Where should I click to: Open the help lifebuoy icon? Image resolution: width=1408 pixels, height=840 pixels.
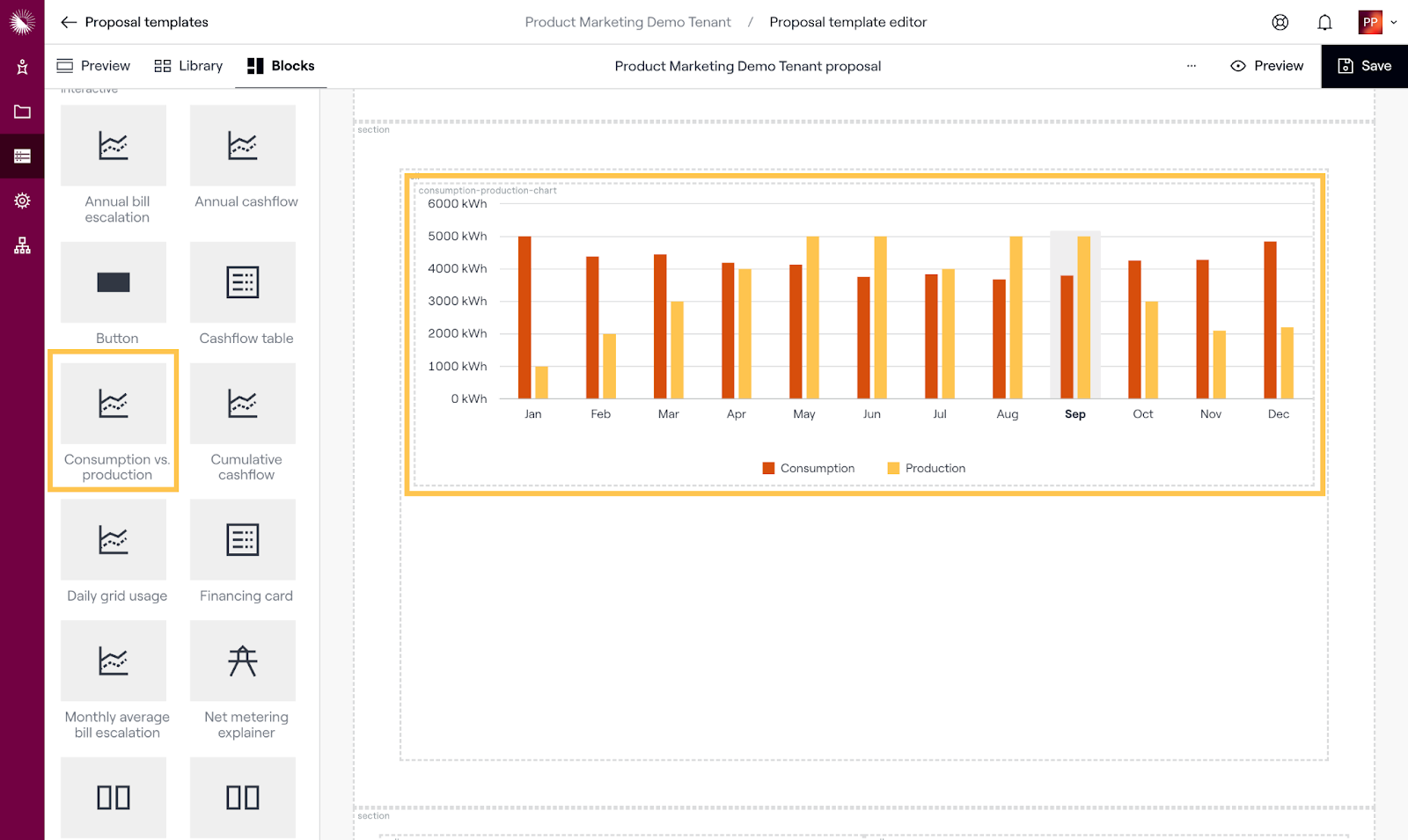pyautogui.click(x=1280, y=22)
